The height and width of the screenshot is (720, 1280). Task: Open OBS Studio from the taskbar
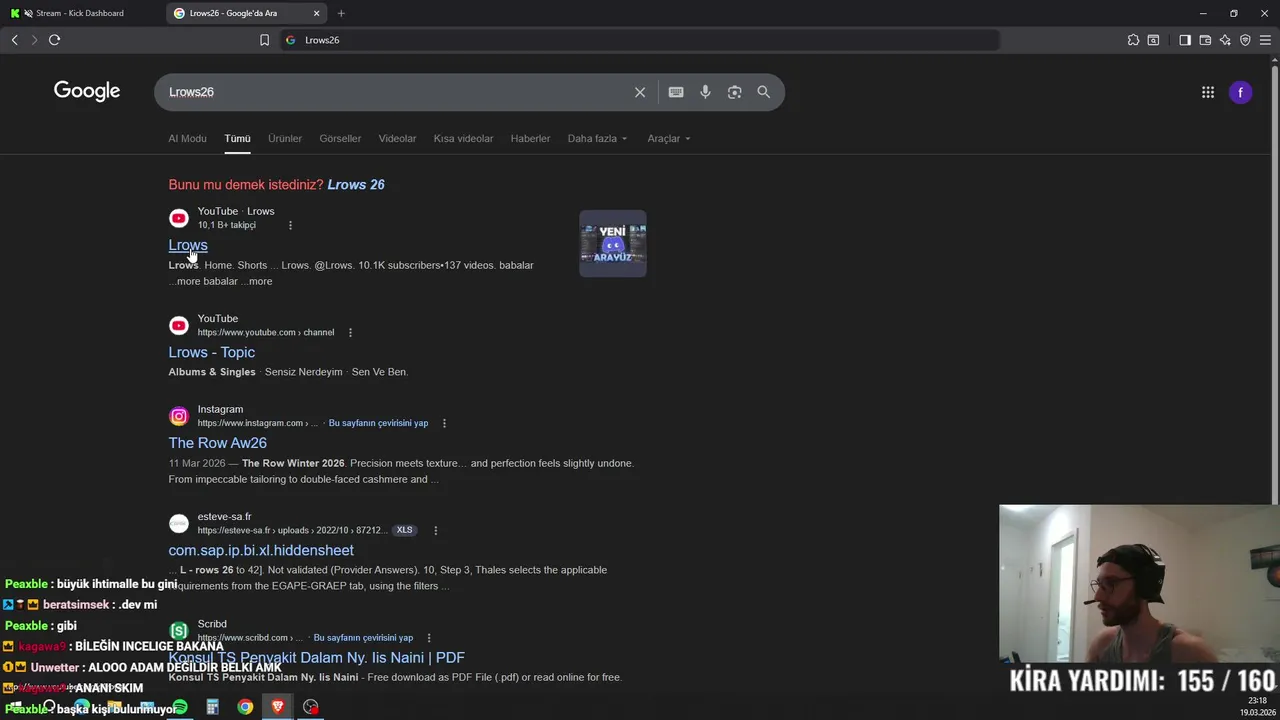311,707
